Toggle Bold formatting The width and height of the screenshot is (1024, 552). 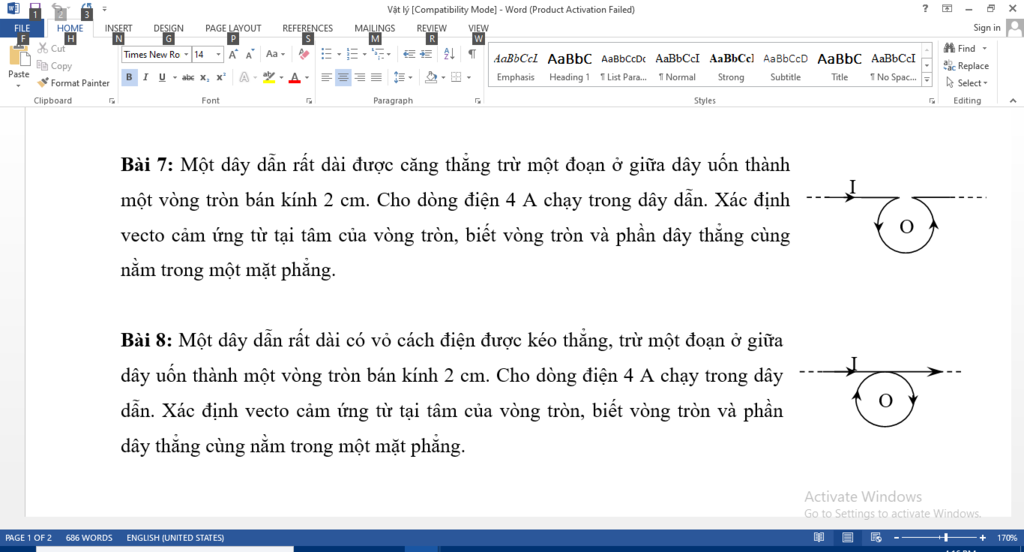click(129, 77)
